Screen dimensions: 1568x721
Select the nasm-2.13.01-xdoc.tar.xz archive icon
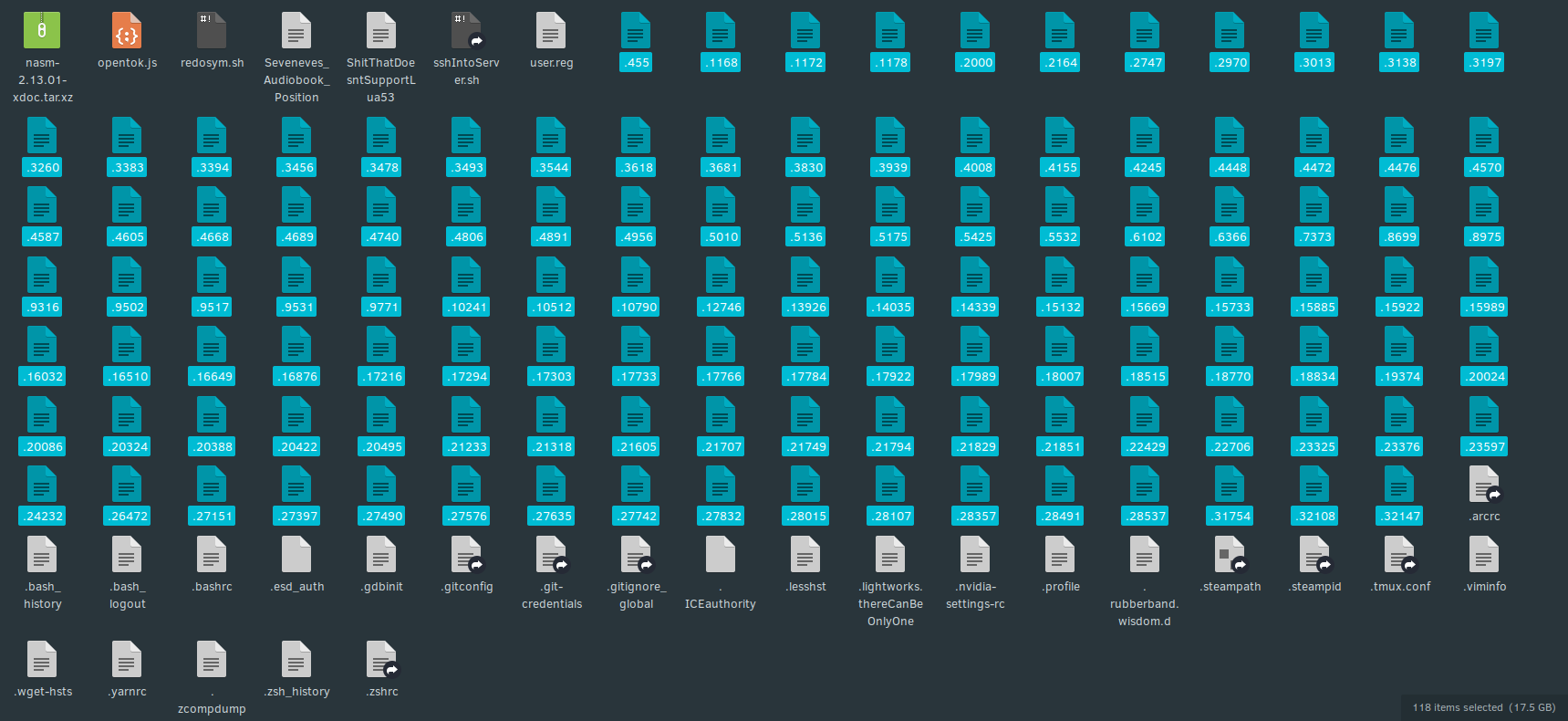pos(42,30)
